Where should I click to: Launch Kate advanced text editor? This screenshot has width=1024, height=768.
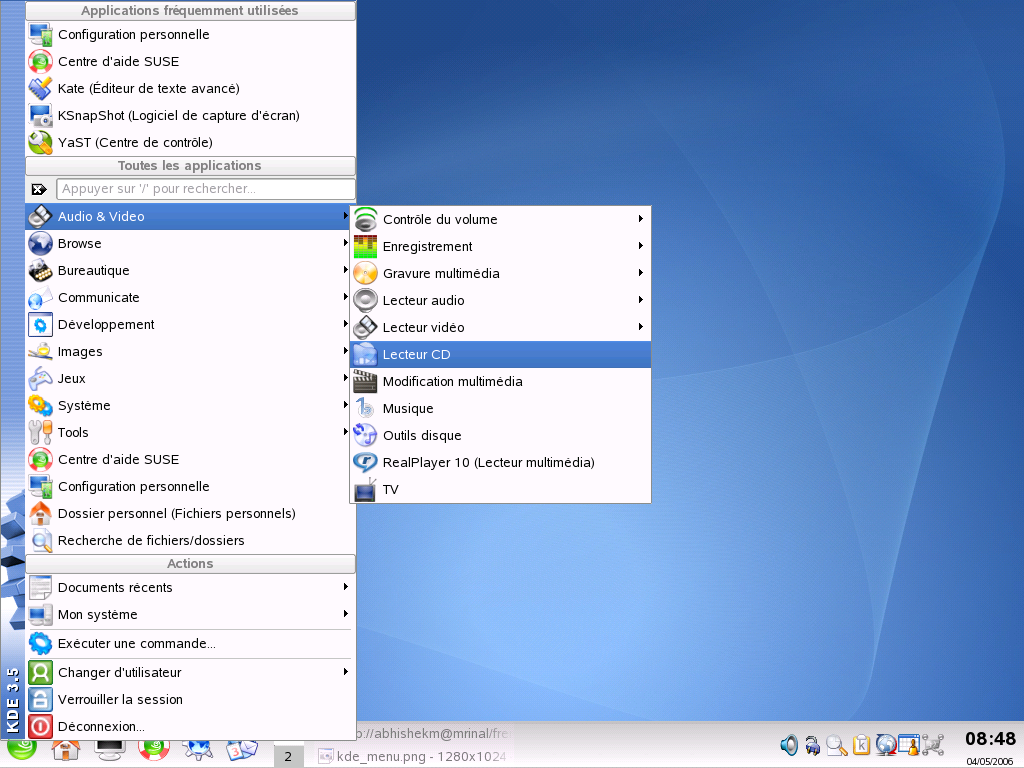[190, 88]
